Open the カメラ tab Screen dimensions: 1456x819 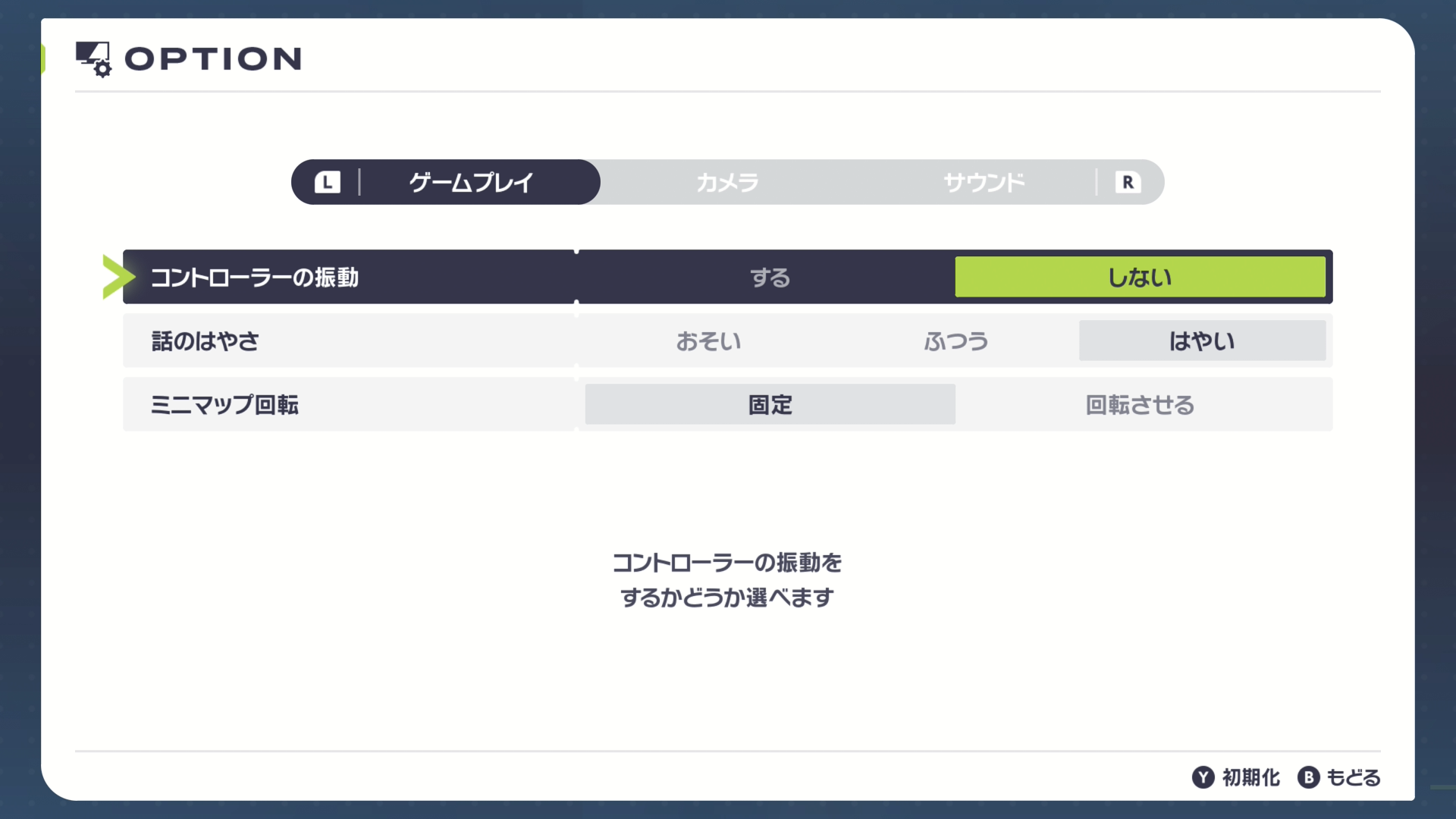727,182
